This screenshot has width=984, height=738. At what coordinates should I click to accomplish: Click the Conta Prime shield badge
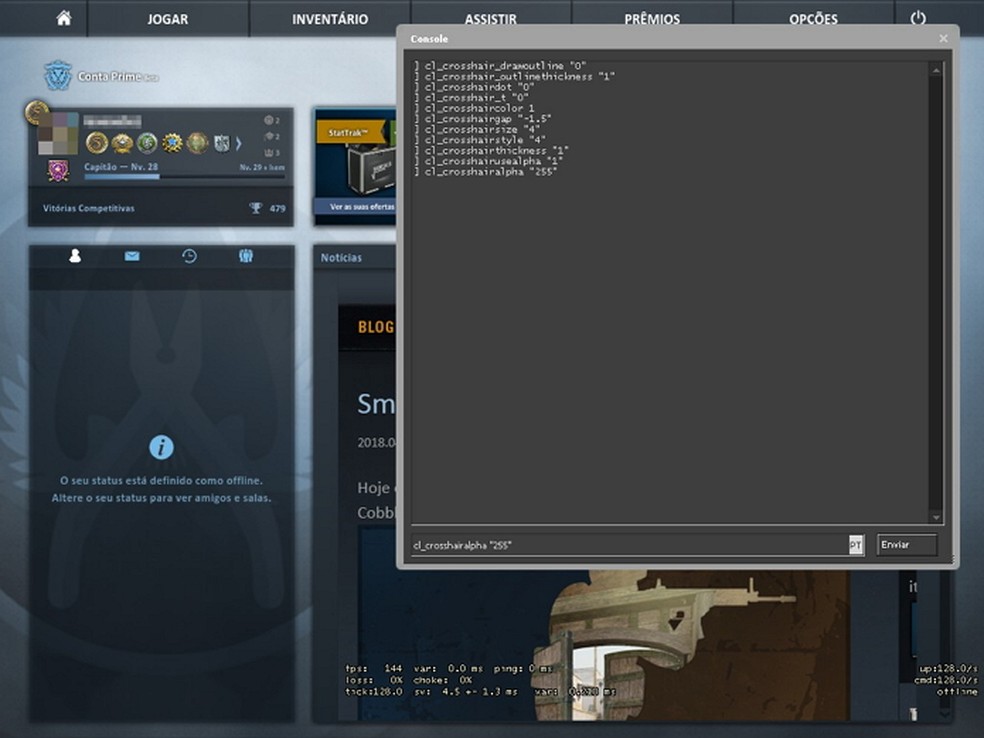58,76
